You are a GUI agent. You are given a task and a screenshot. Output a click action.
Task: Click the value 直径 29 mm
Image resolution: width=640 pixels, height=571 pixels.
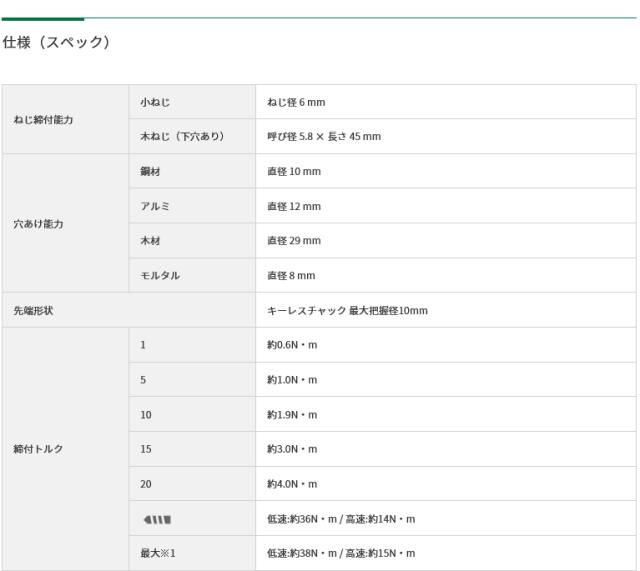294,241
